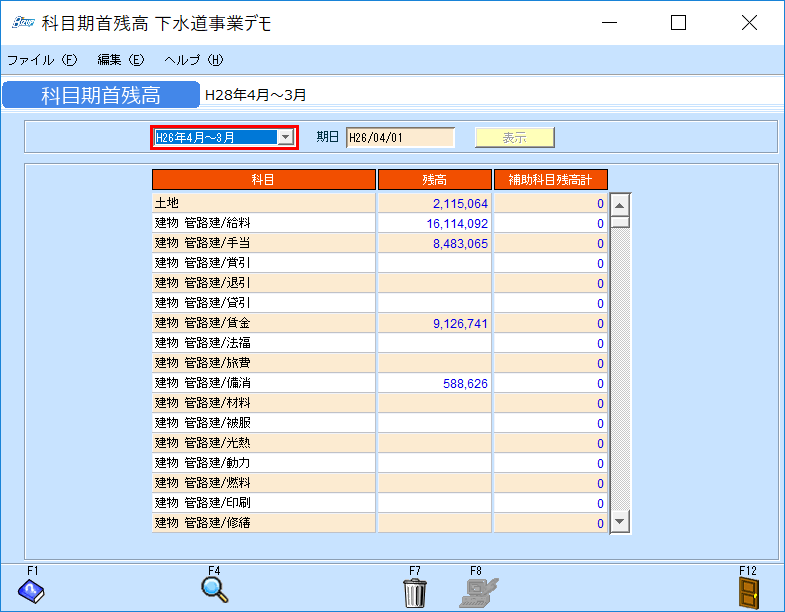Click the table scrollbar thumb
Image resolution: width=785 pixels, height=612 pixels.
coord(620,222)
